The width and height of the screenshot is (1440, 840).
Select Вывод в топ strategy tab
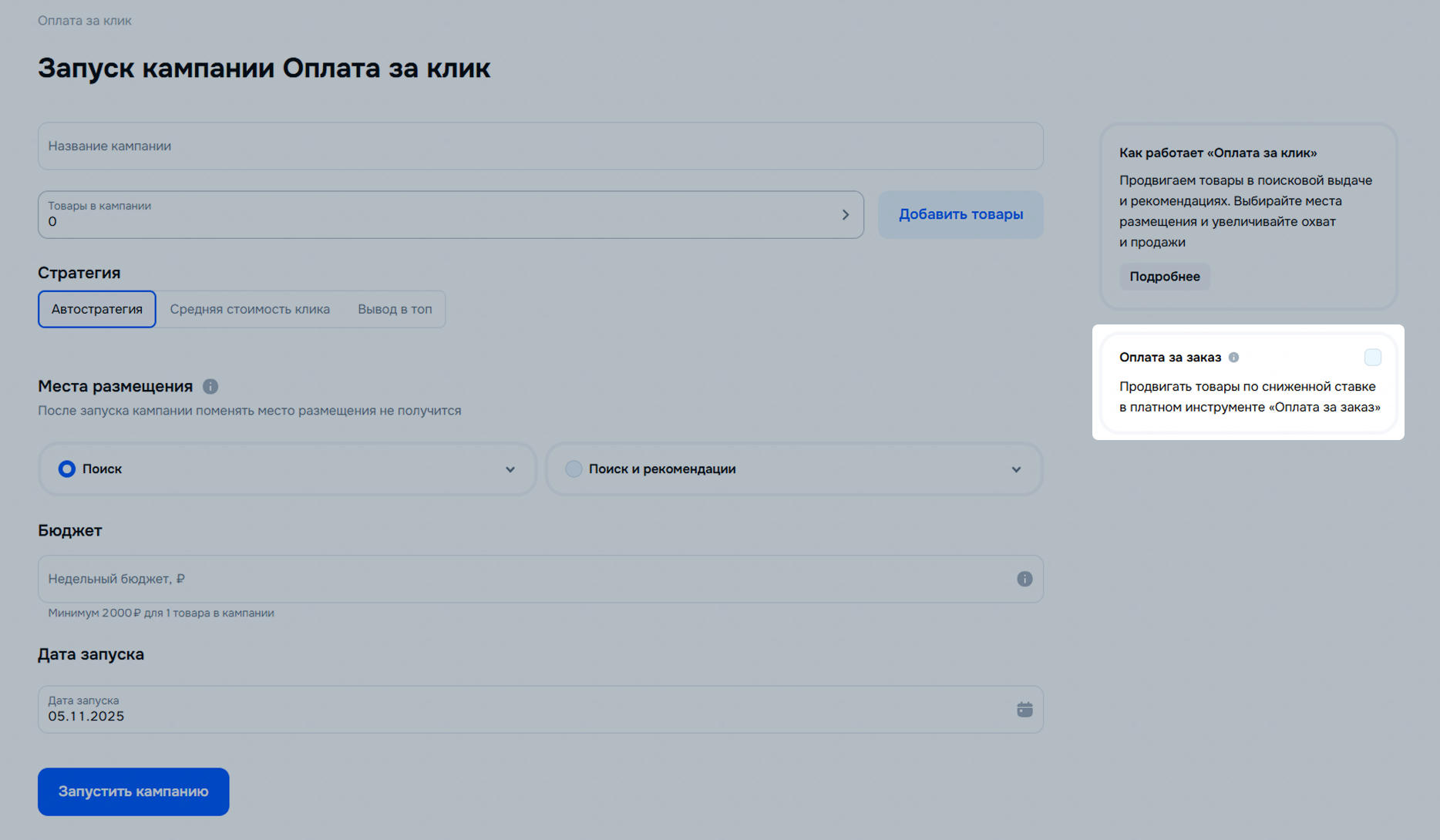(395, 309)
